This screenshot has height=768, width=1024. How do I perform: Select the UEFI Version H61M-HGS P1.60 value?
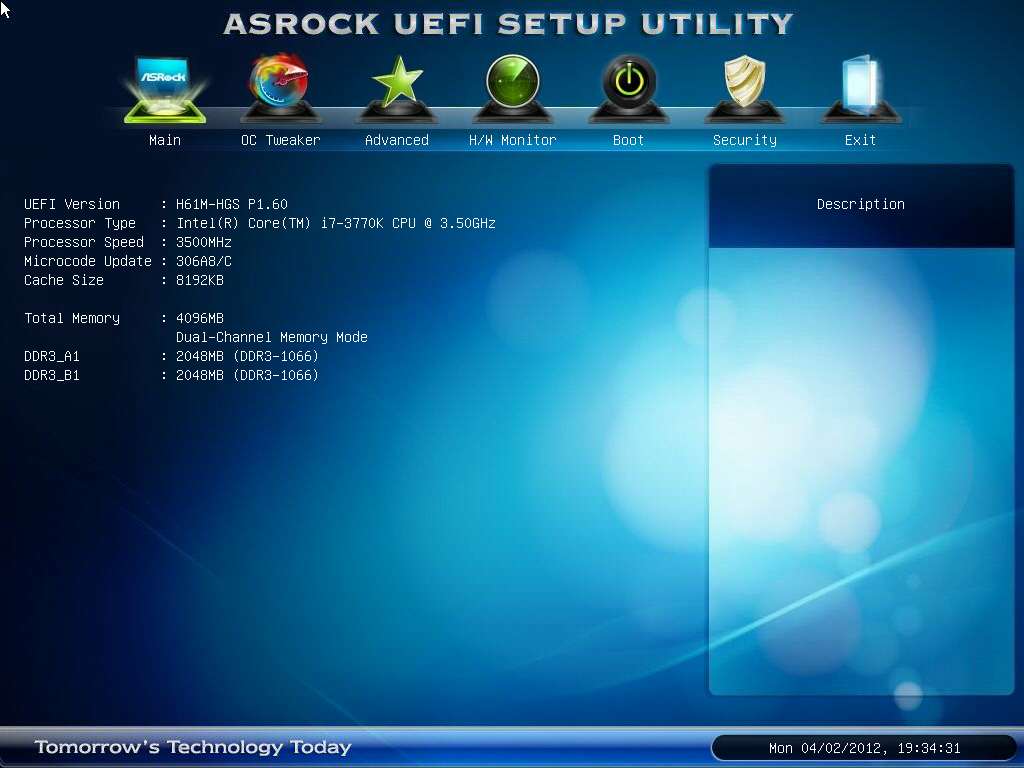pyautogui.click(x=232, y=204)
